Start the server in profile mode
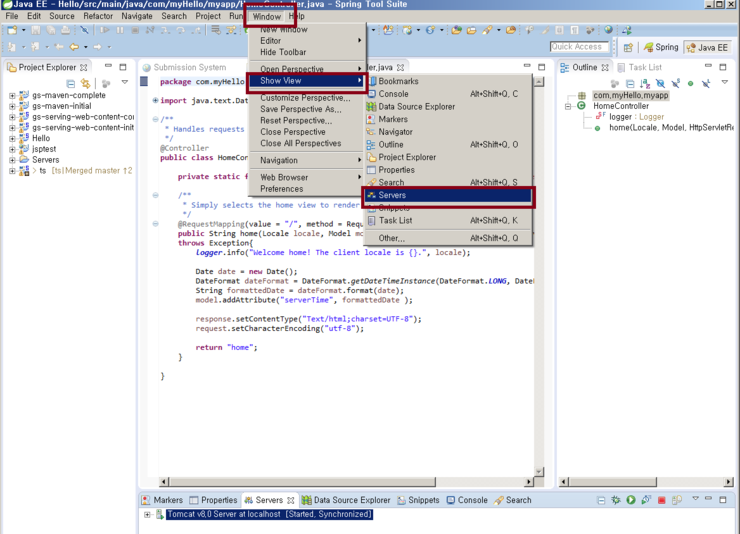Screen dimensions: 740x534 646,500
